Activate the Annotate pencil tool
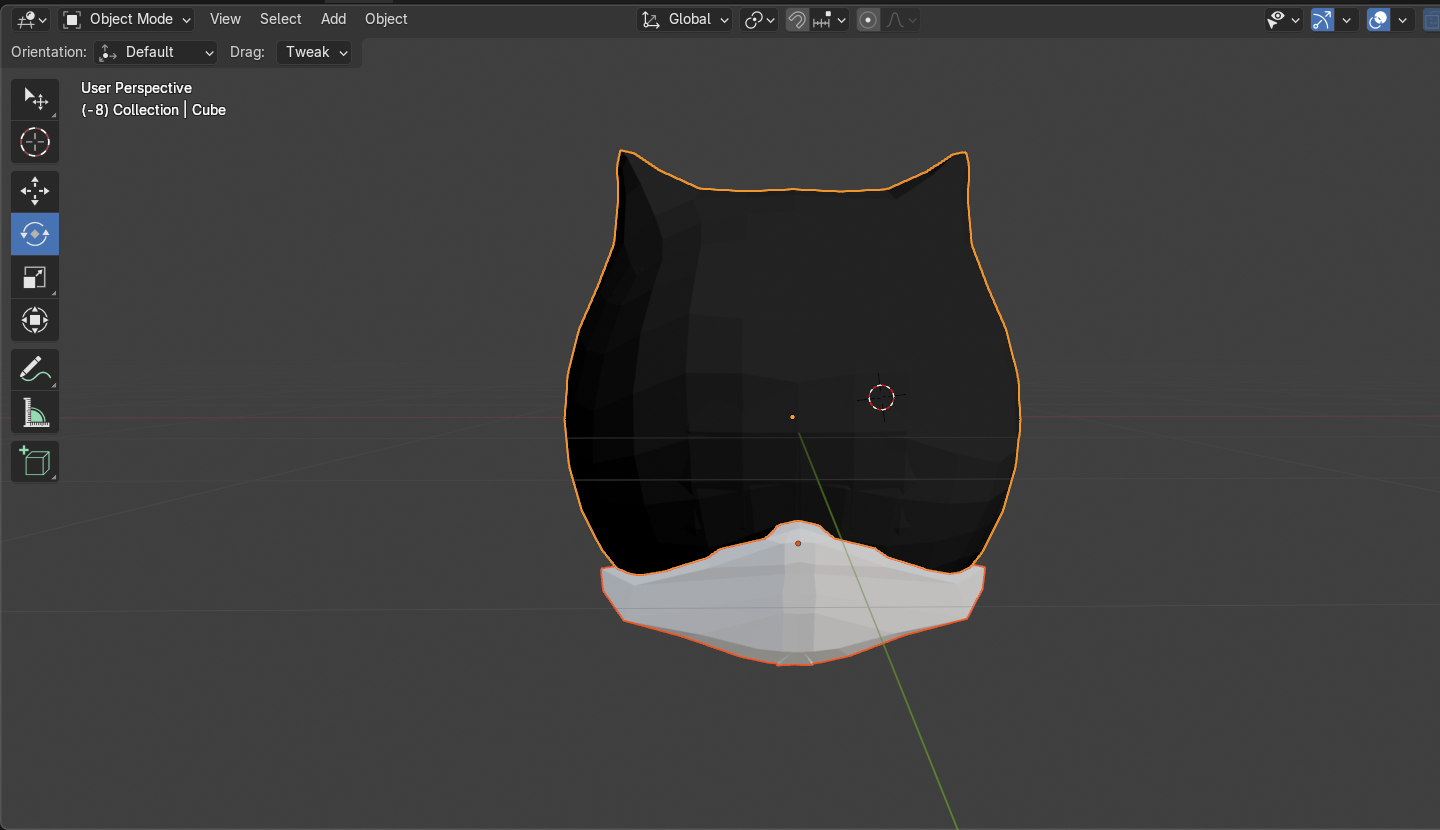The width and height of the screenshot is (1440, 830). [x=35, y=369]
